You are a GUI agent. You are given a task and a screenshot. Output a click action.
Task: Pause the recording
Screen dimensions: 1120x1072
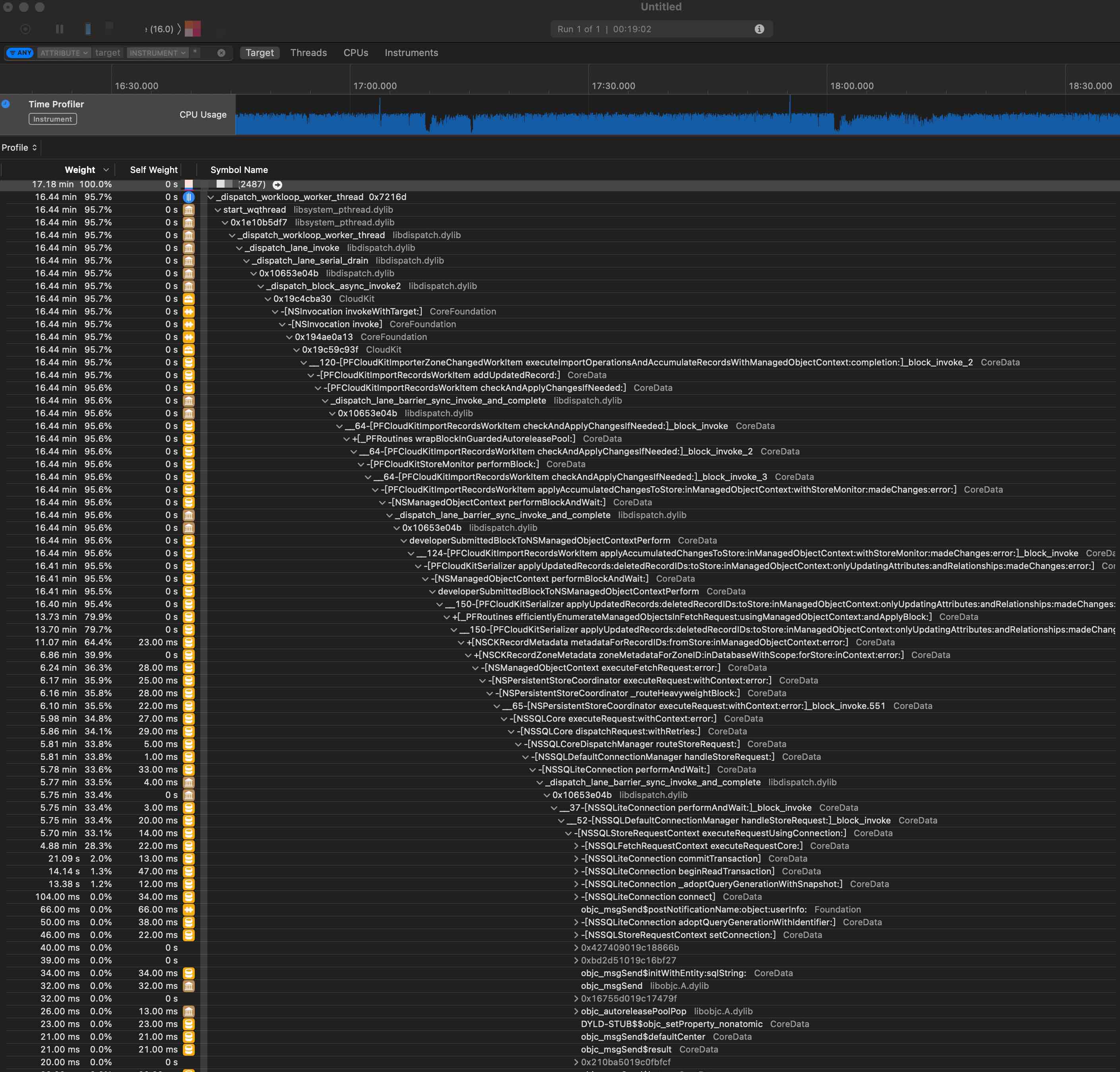pyautogui.click(x=59, y=29)
